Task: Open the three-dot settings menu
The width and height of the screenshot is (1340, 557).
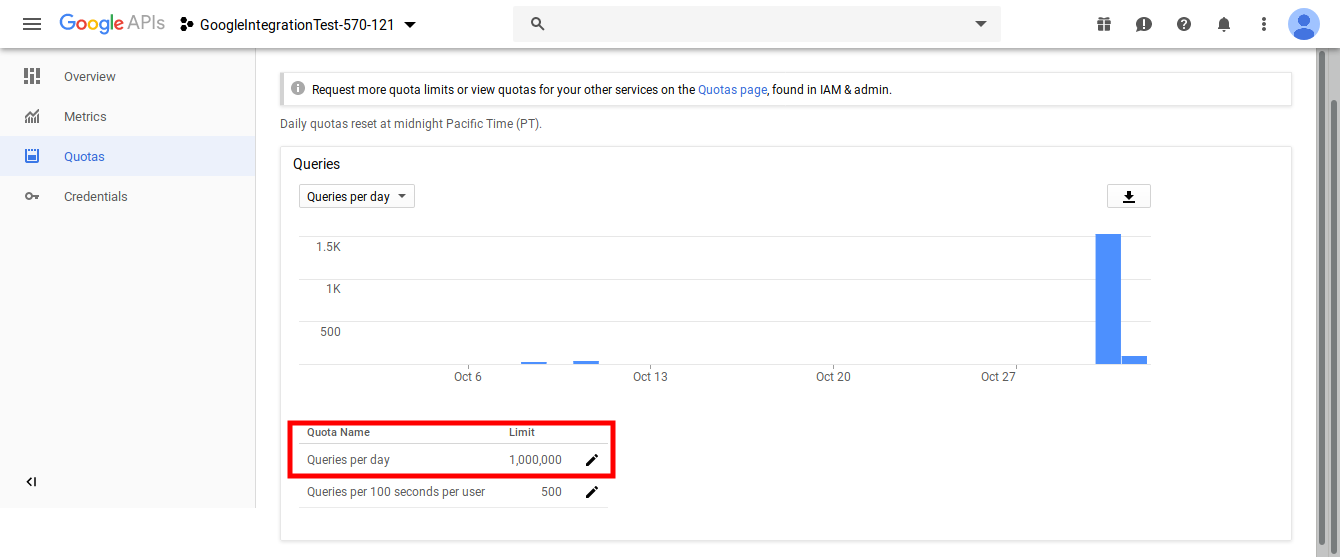Action: (1264, 24)
